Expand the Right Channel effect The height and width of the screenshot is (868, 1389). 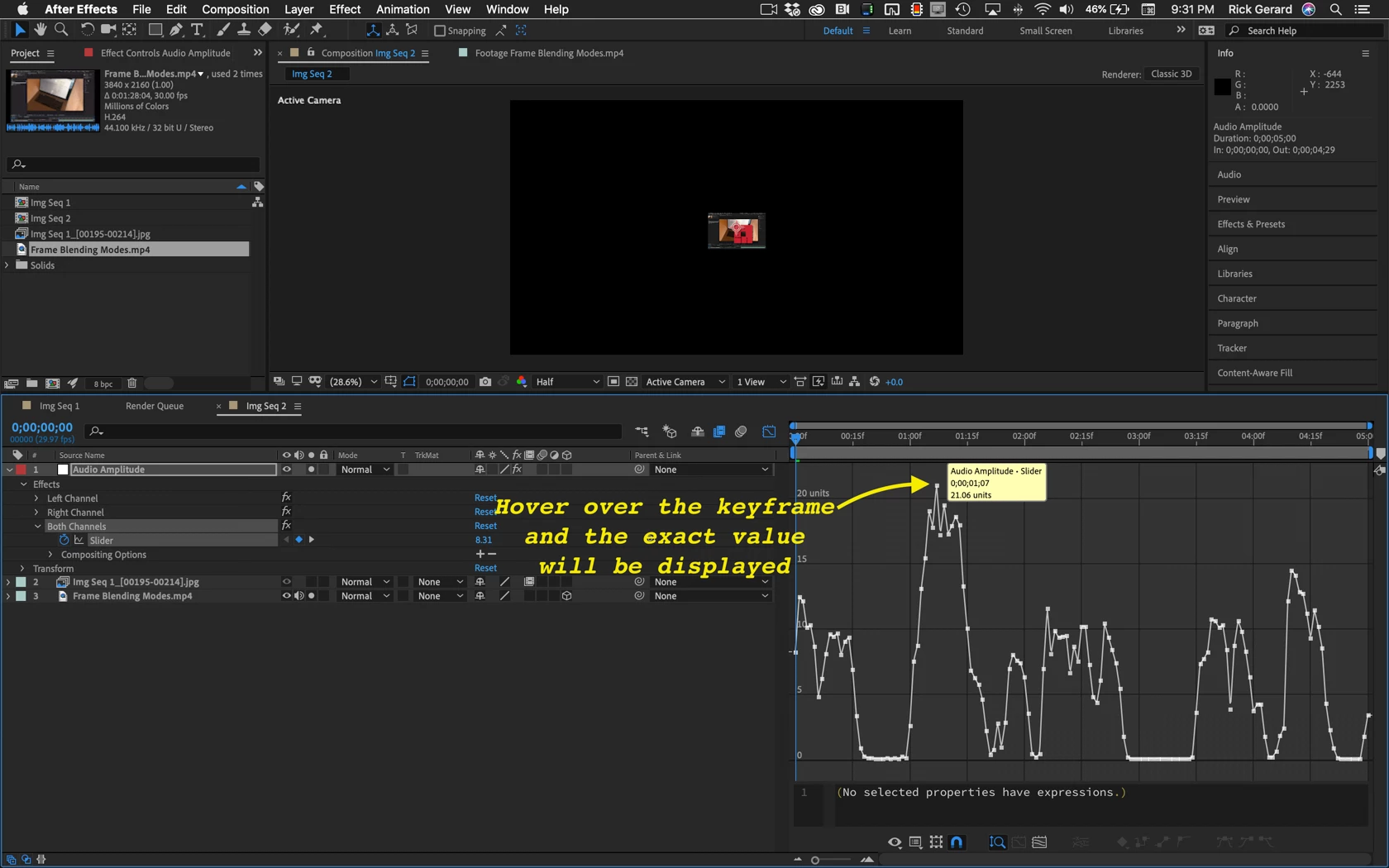click(x=36, y=513)
